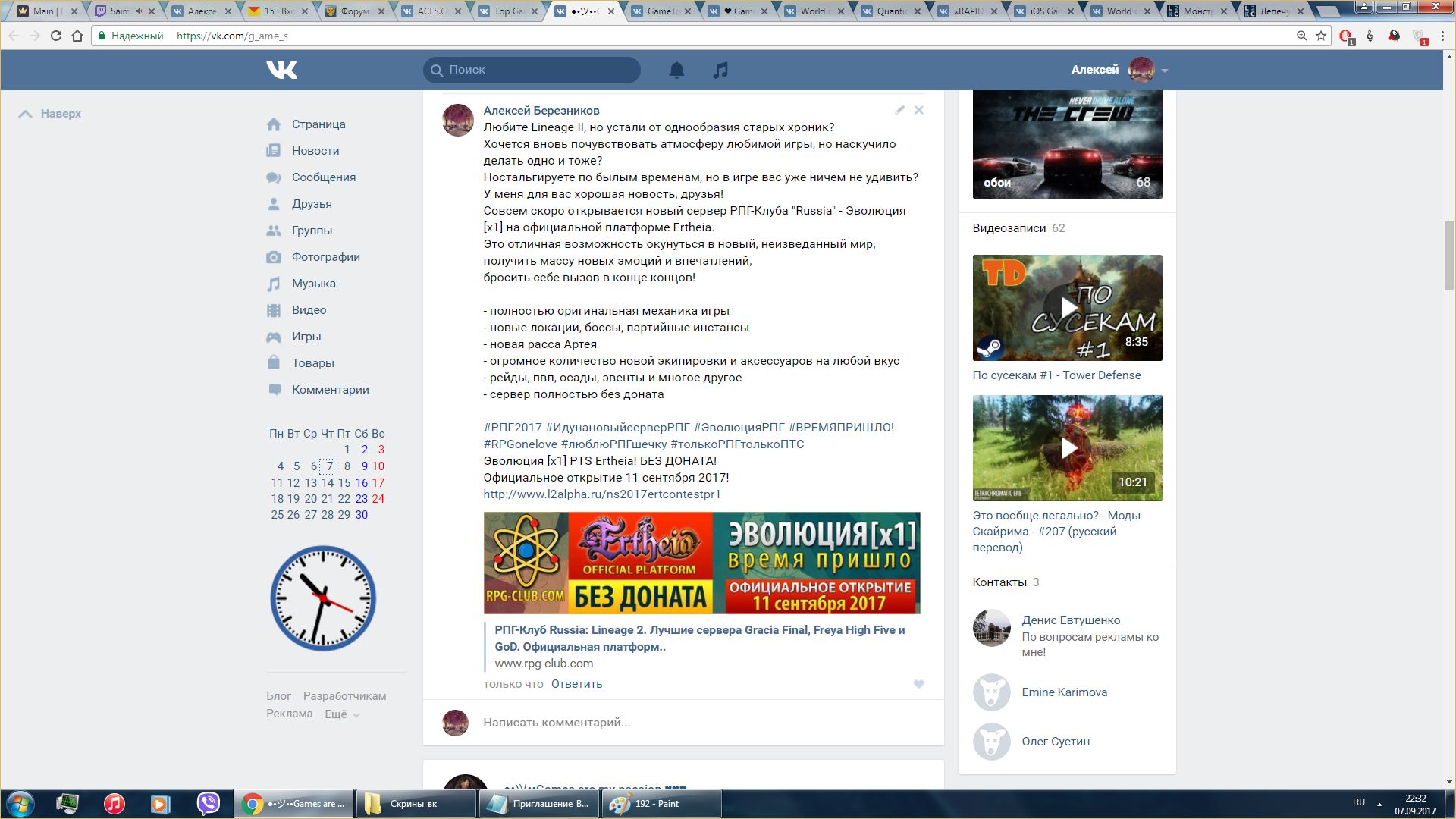Open Сообщения in left sidebar
1456x819 pixels.
click(324, 177)
